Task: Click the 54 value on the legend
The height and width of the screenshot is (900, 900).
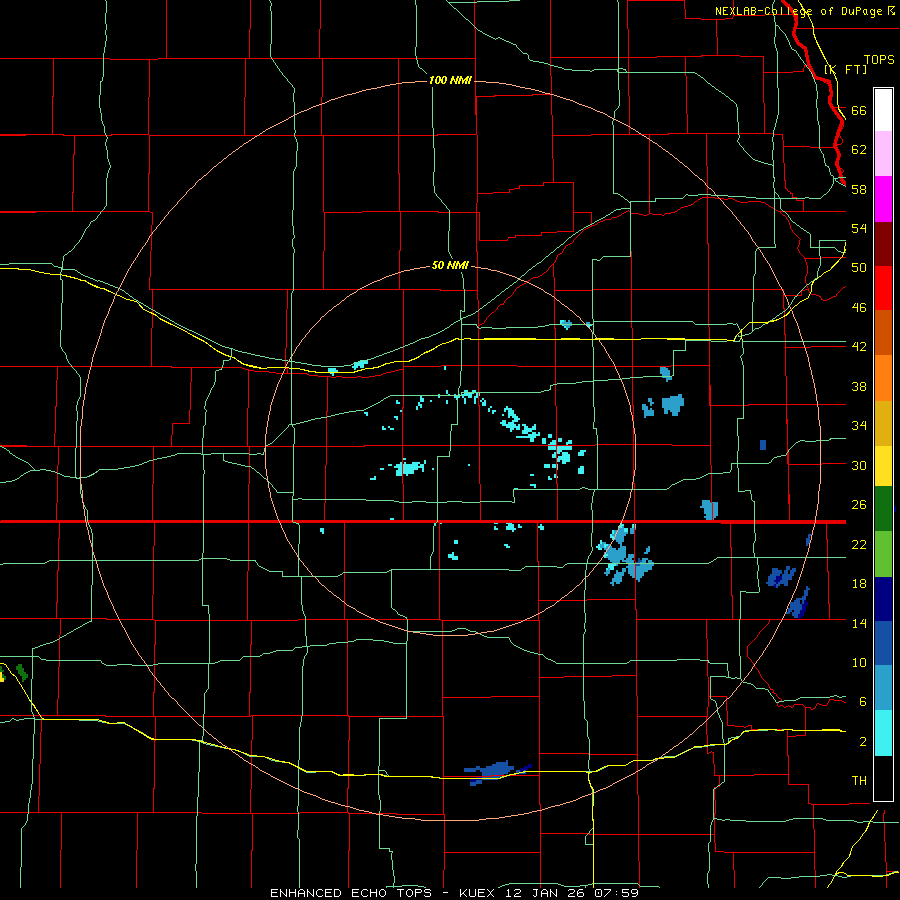Action: [x=859, y=228]
